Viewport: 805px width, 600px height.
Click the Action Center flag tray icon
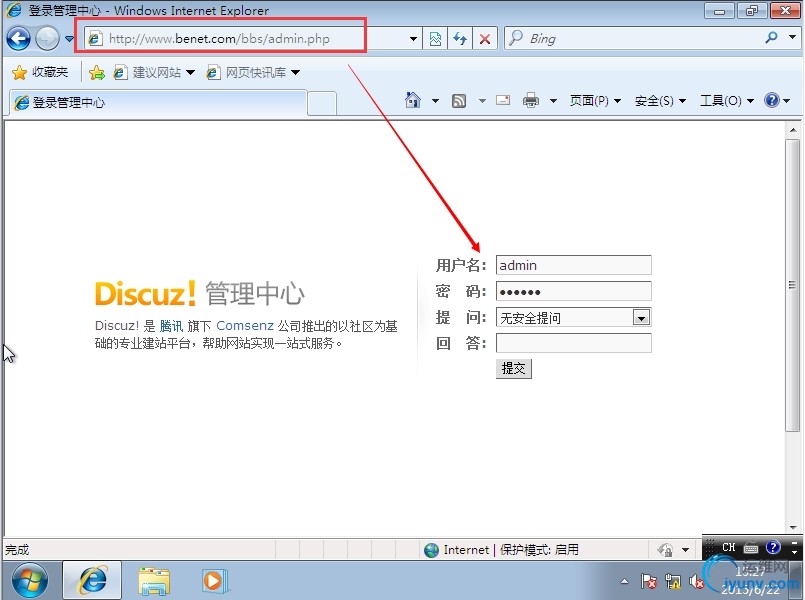tap(648, 581)
